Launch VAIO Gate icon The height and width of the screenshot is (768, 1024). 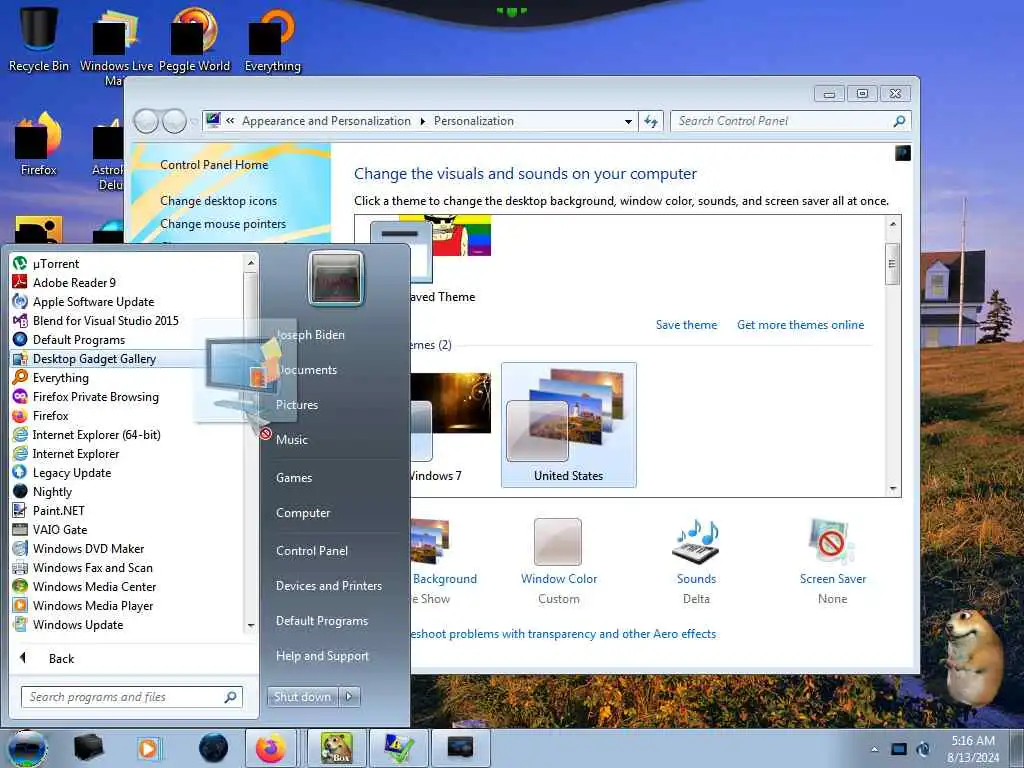[20, 530]
